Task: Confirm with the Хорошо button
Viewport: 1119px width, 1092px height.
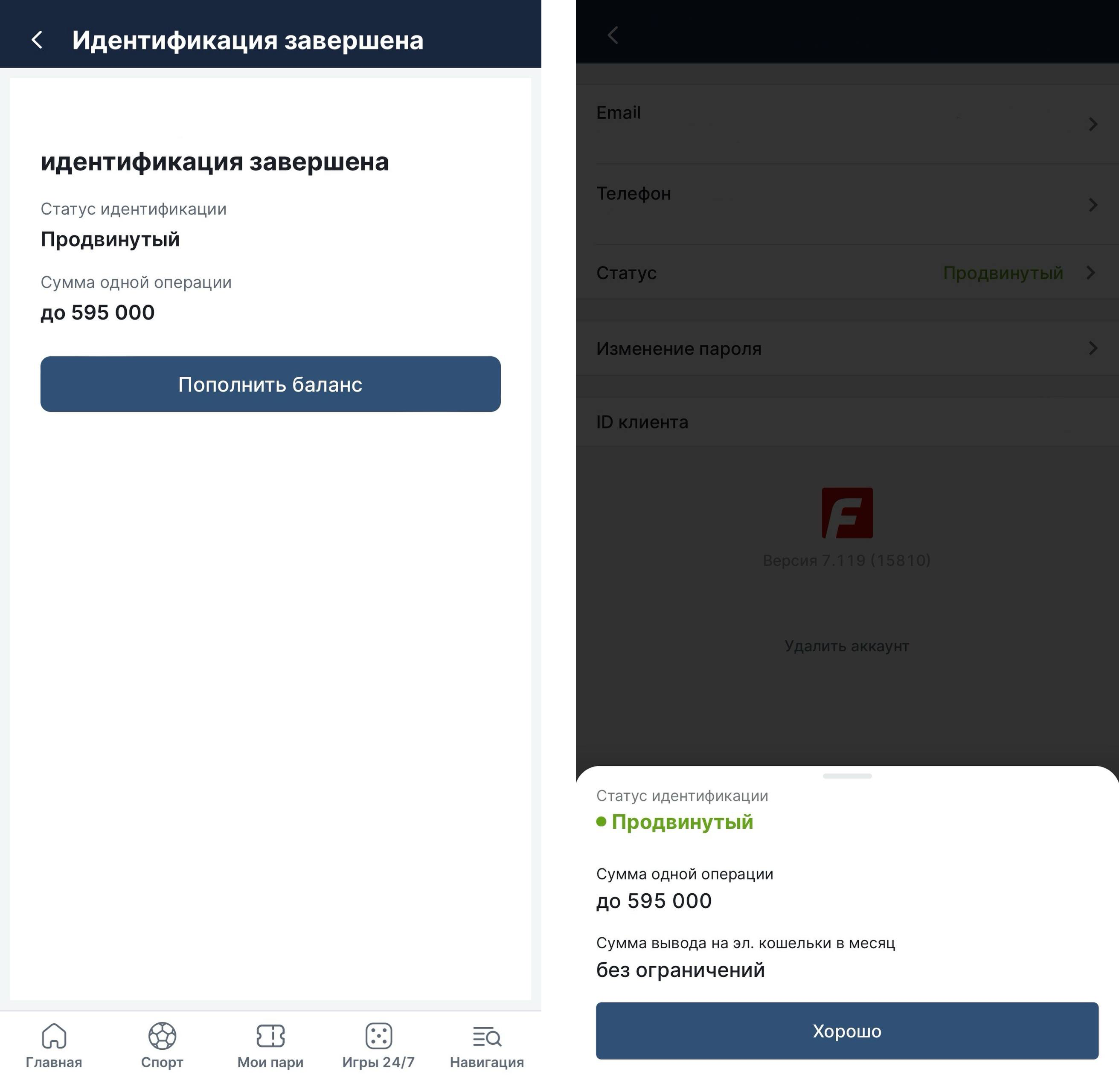Action: coord(847,1031)
